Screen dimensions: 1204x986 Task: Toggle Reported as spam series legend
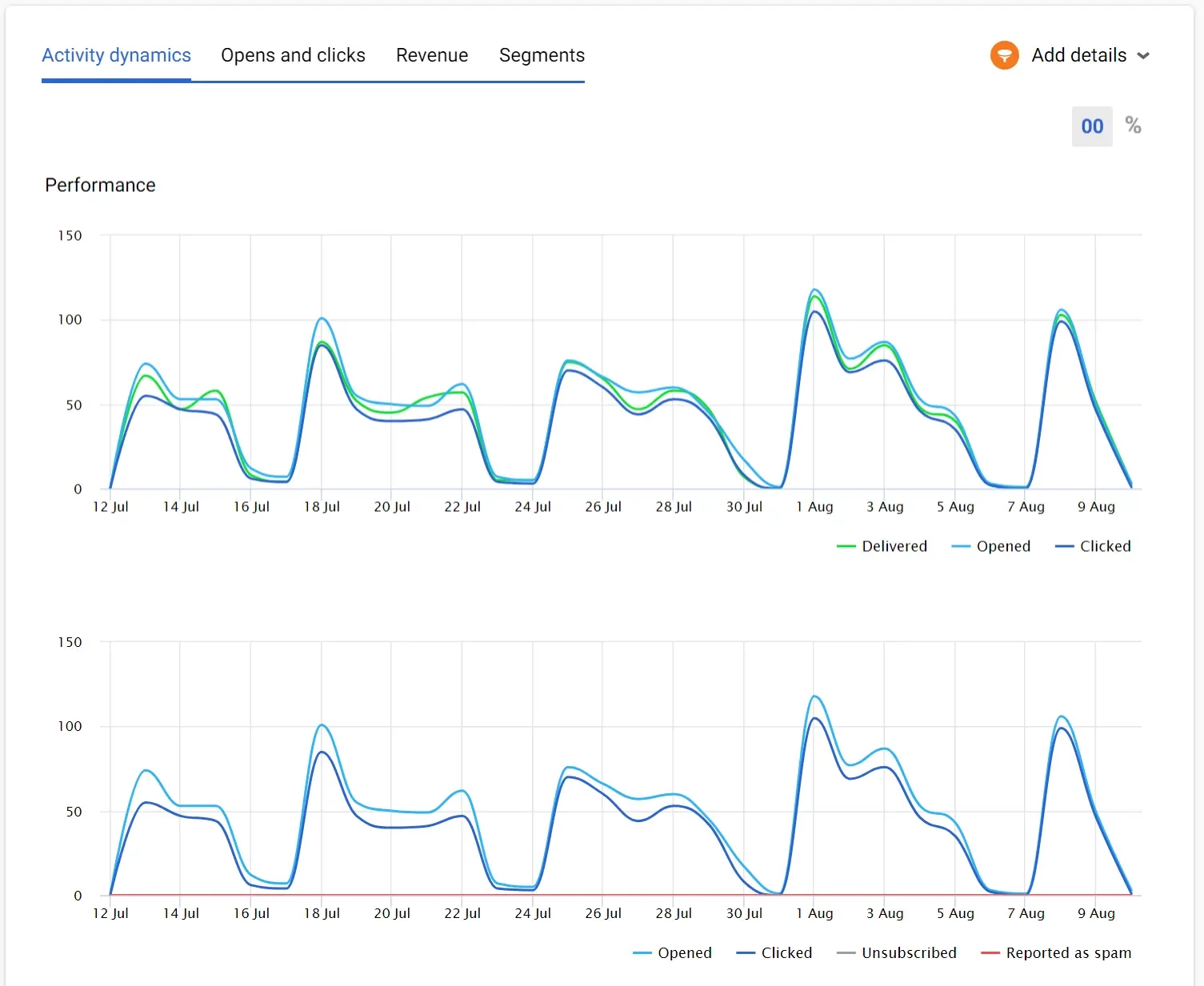[x=1056, y=952]
